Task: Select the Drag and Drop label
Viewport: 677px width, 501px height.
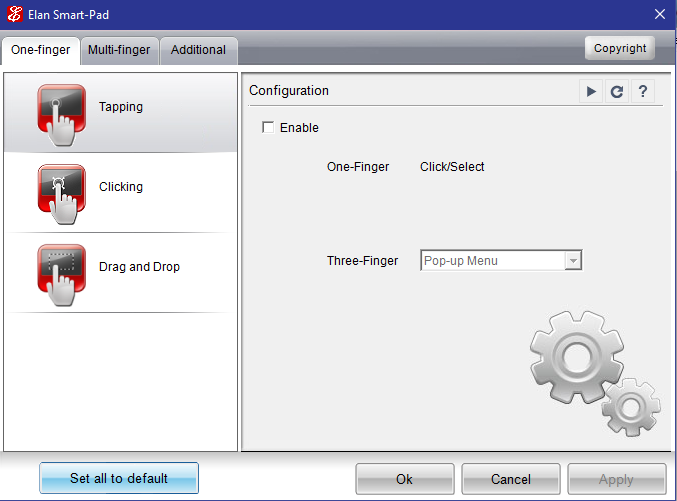Action: coord(139,266)
